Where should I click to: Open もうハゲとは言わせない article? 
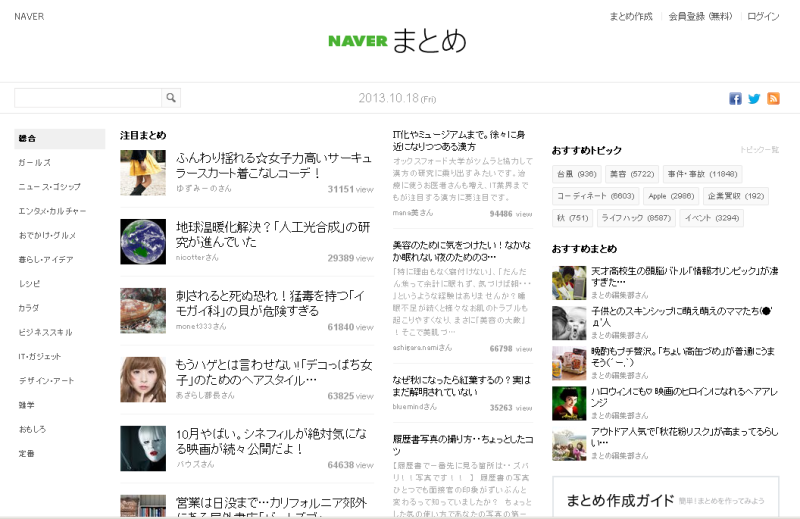pyautogui.click(x=274, y=372)
